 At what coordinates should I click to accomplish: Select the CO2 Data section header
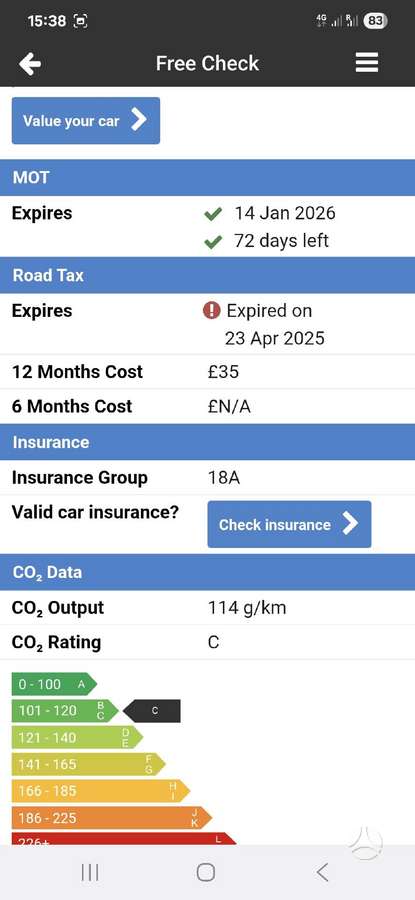coord(207,572)
